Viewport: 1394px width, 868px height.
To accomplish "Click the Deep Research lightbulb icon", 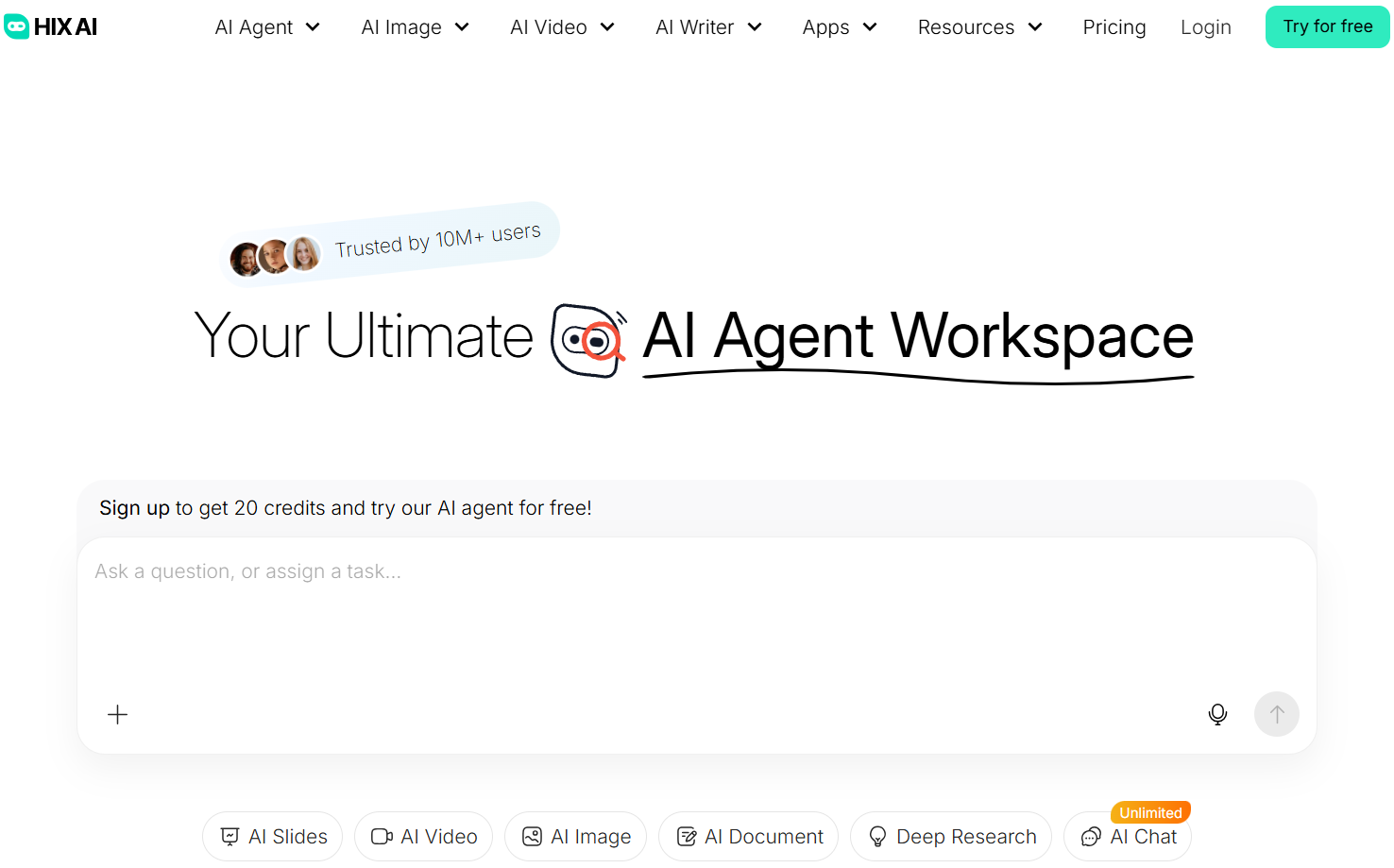I will click(x=877, y=836).
